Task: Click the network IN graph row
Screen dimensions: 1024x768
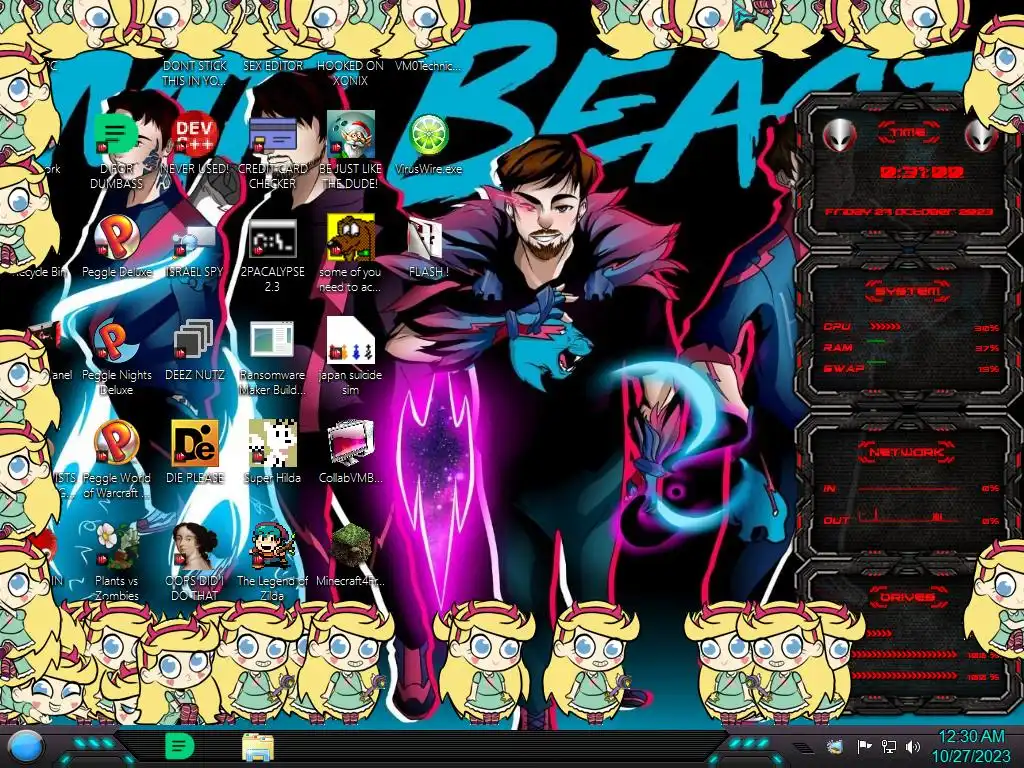Action: [910, 488]
